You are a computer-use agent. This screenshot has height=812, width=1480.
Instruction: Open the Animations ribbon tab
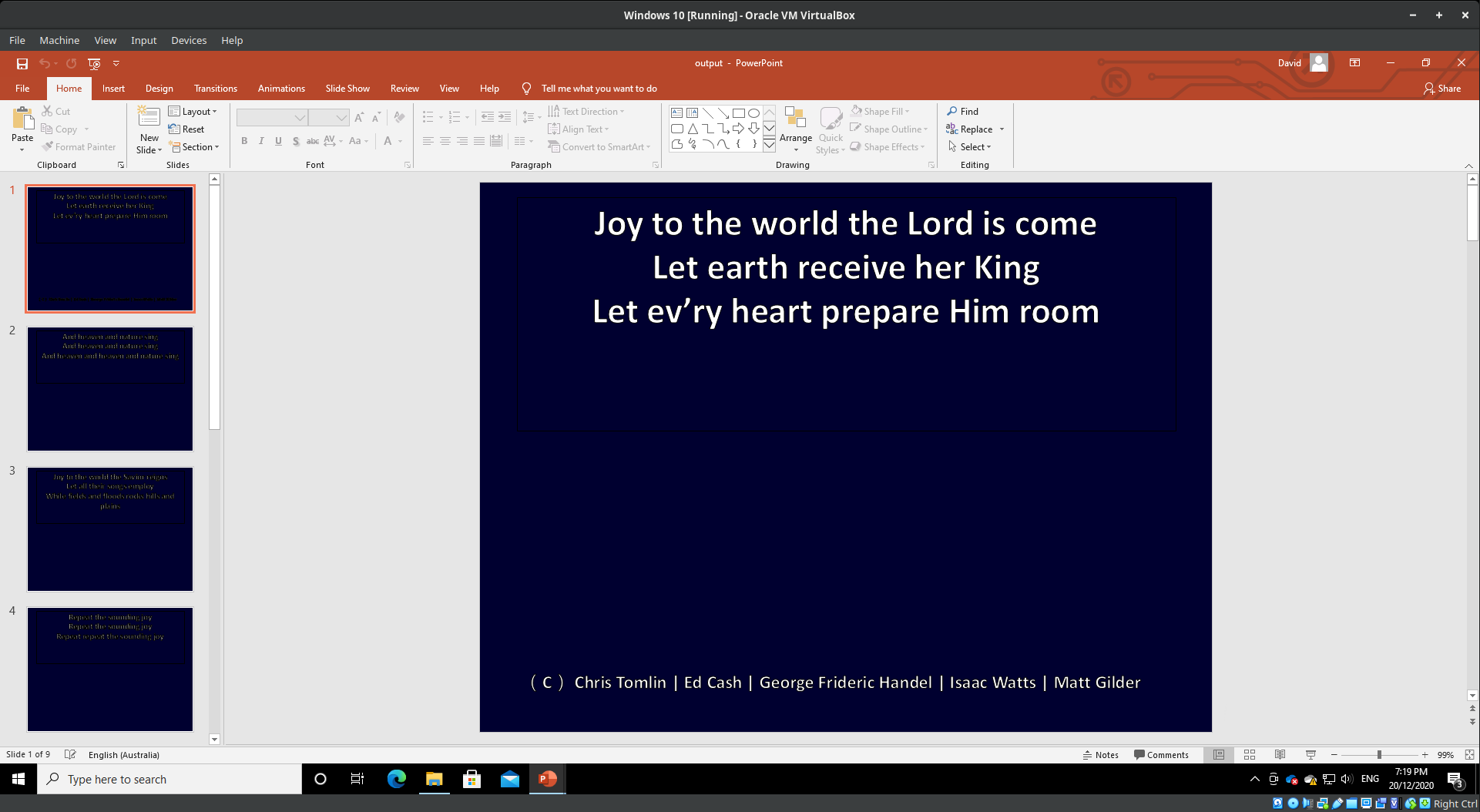point(281,89)
